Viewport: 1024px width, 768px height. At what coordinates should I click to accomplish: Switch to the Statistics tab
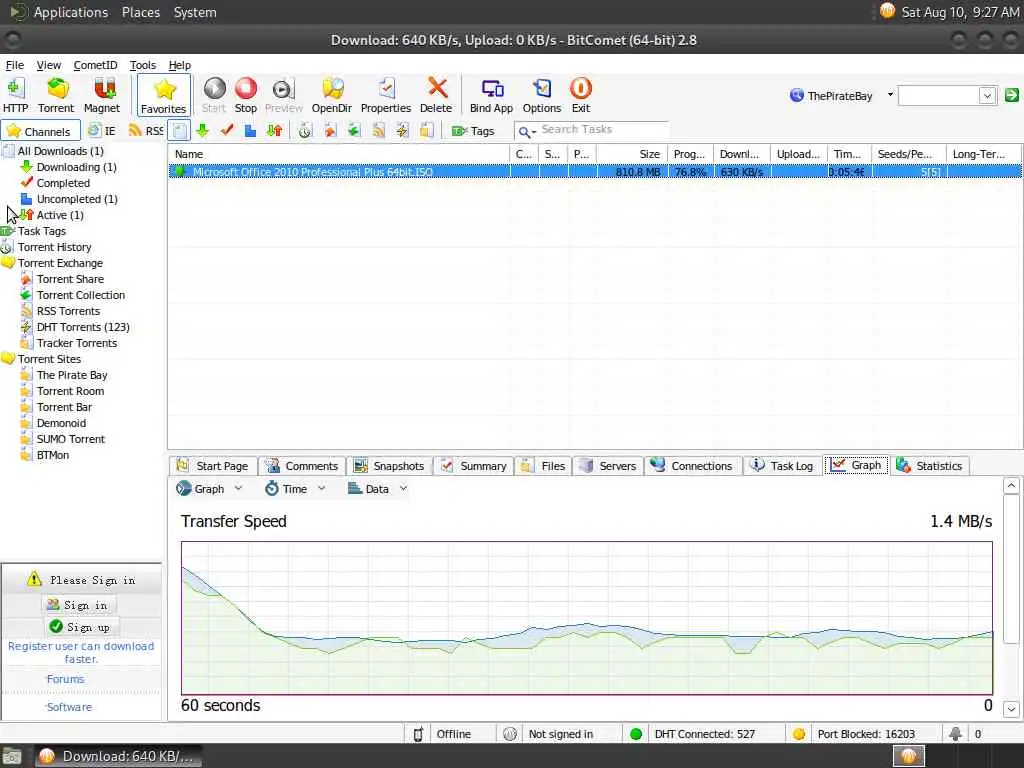[930, 466]
